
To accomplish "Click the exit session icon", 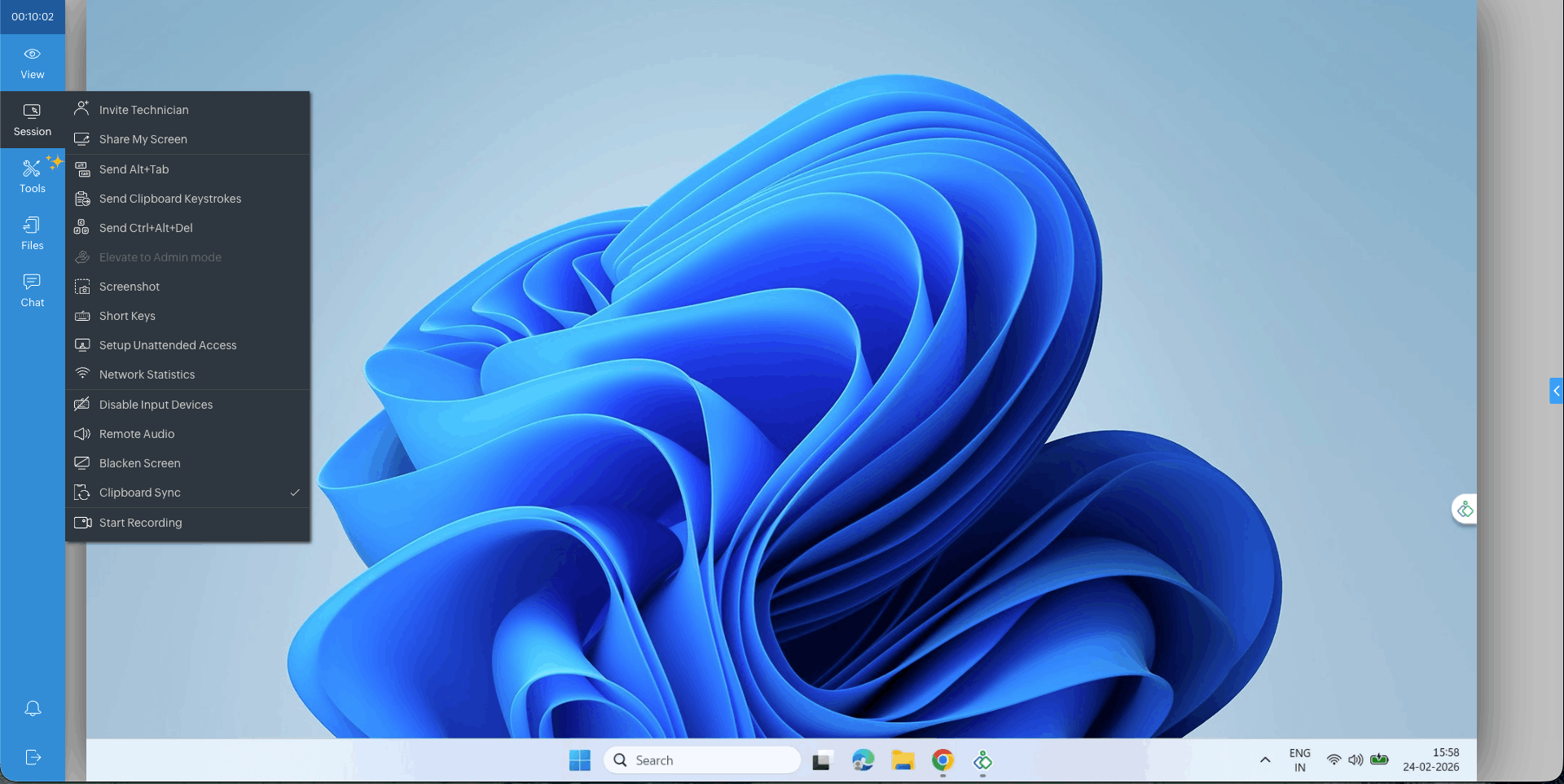I will tap(33, 757).
